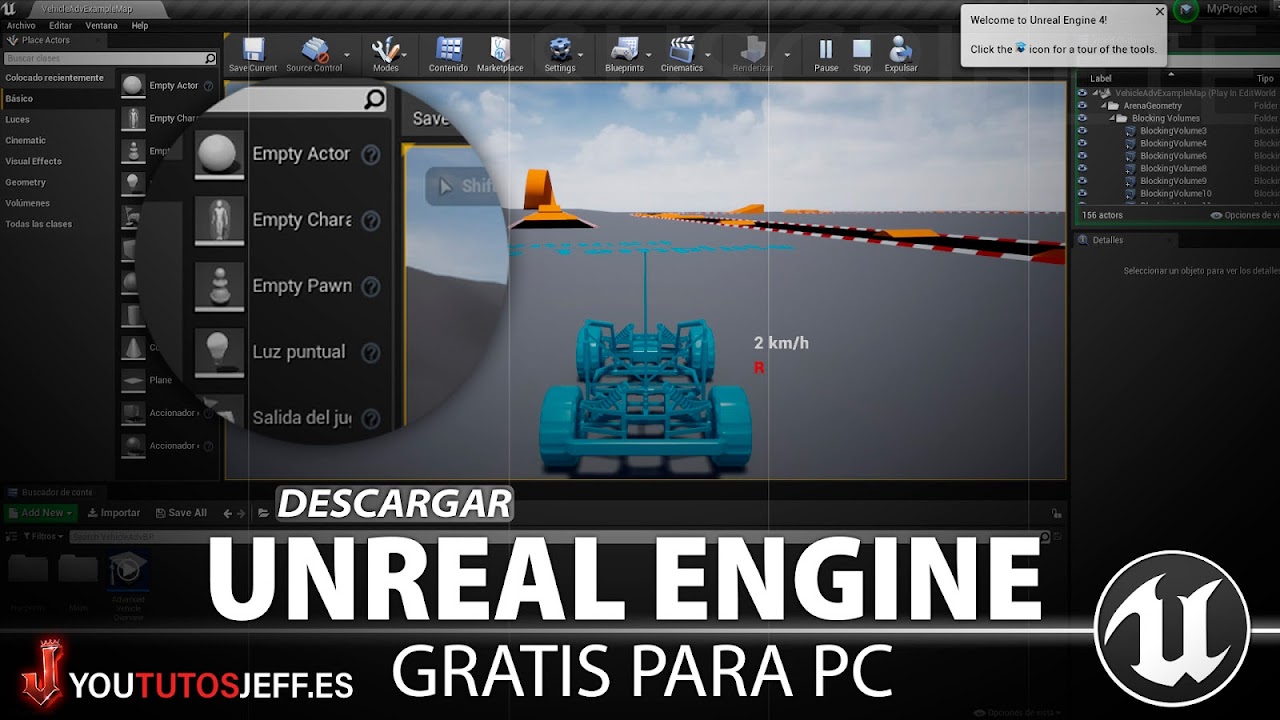
Task: Select the box Accionador trigger icon
Action: tap(132, 413)
